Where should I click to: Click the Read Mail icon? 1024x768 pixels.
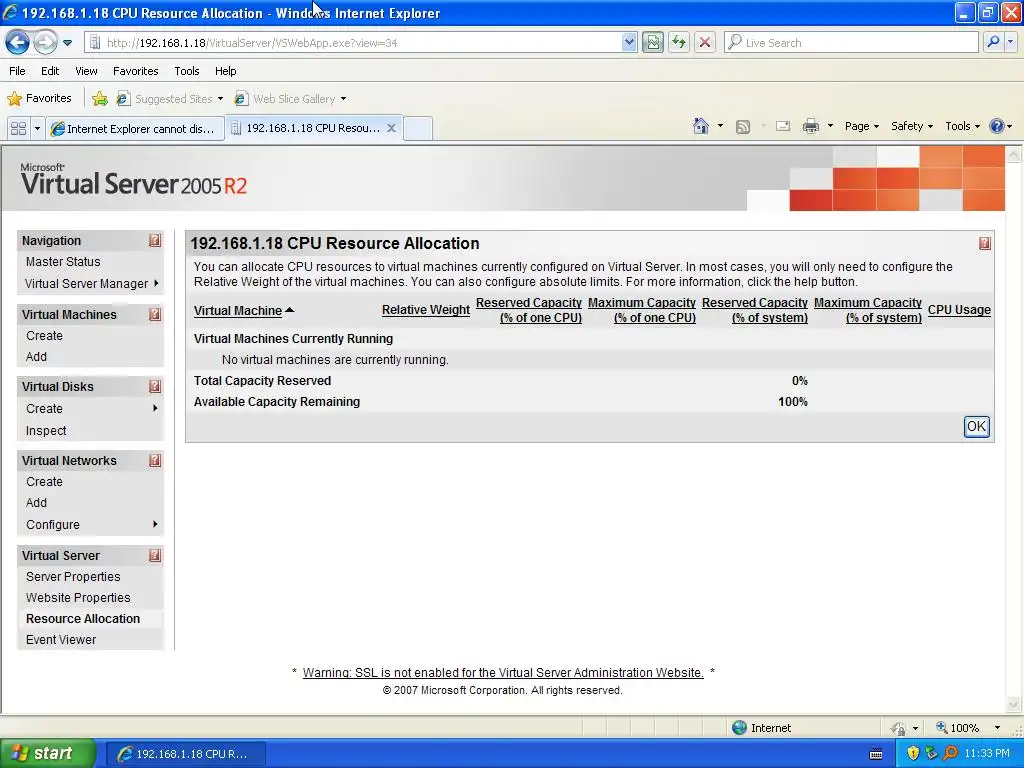point(782,127)
